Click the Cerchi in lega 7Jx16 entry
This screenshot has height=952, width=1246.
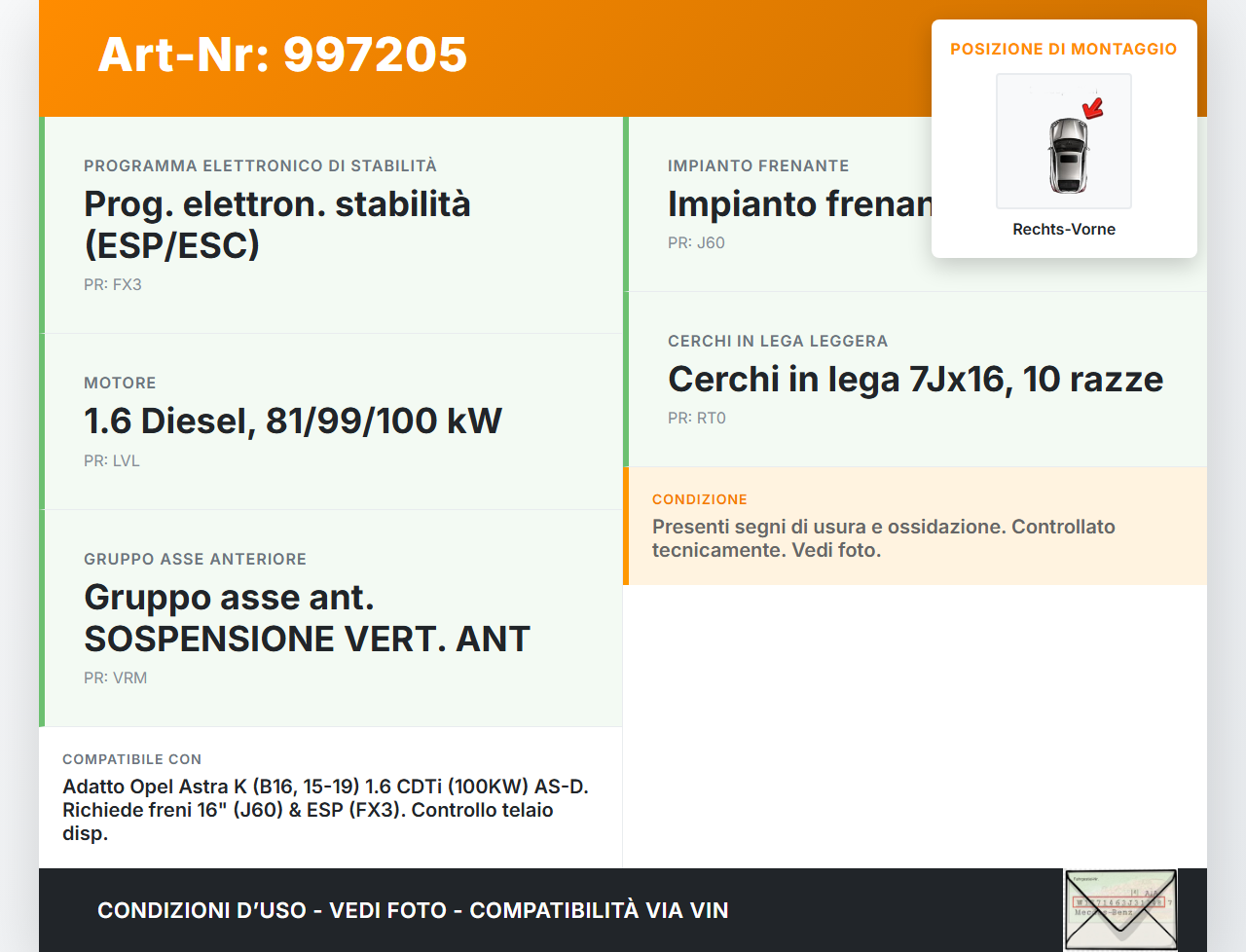(915, 380)
